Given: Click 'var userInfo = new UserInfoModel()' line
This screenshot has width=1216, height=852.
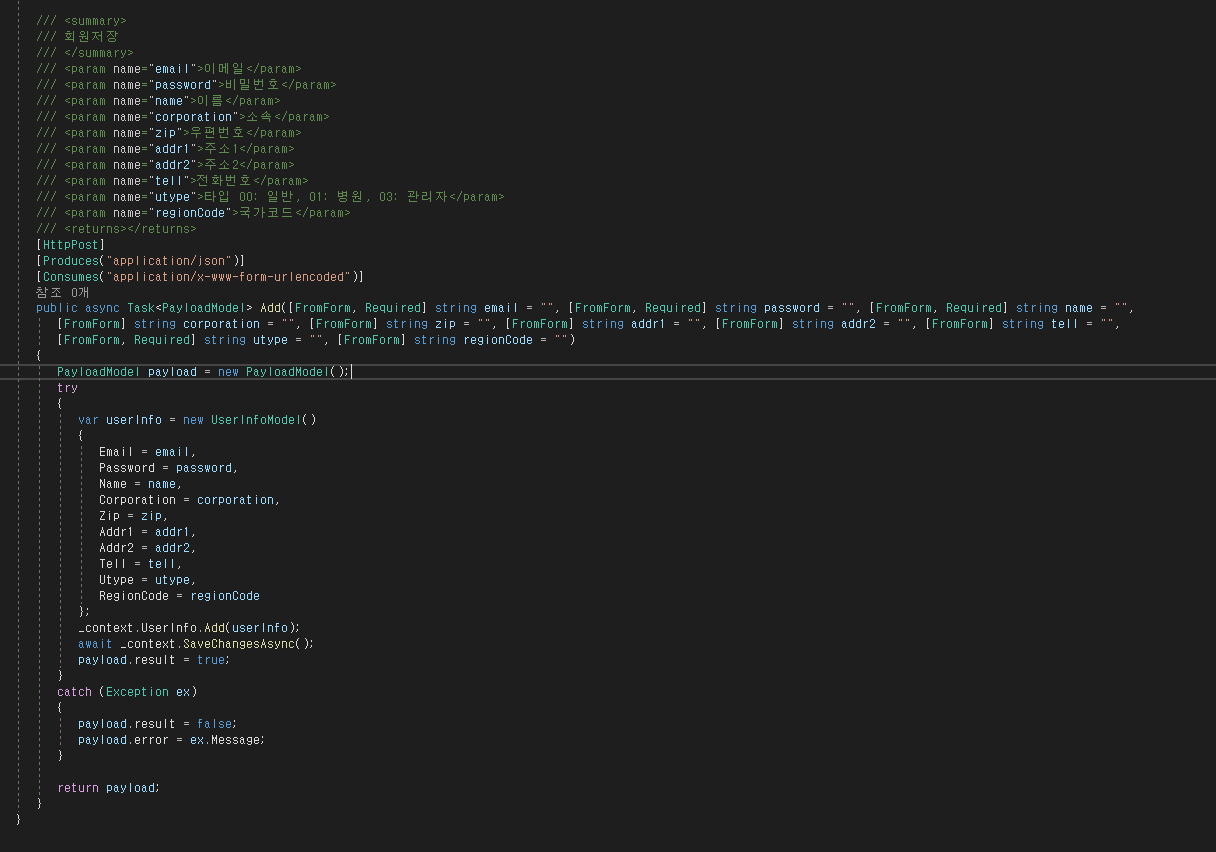Looking at the screenshot, I should pos(197,420).
